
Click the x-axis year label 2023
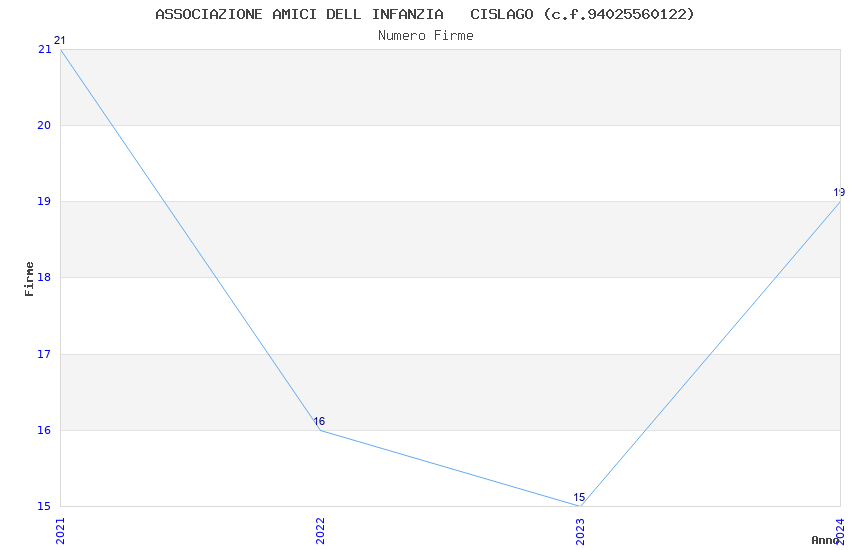coord(580,531)
